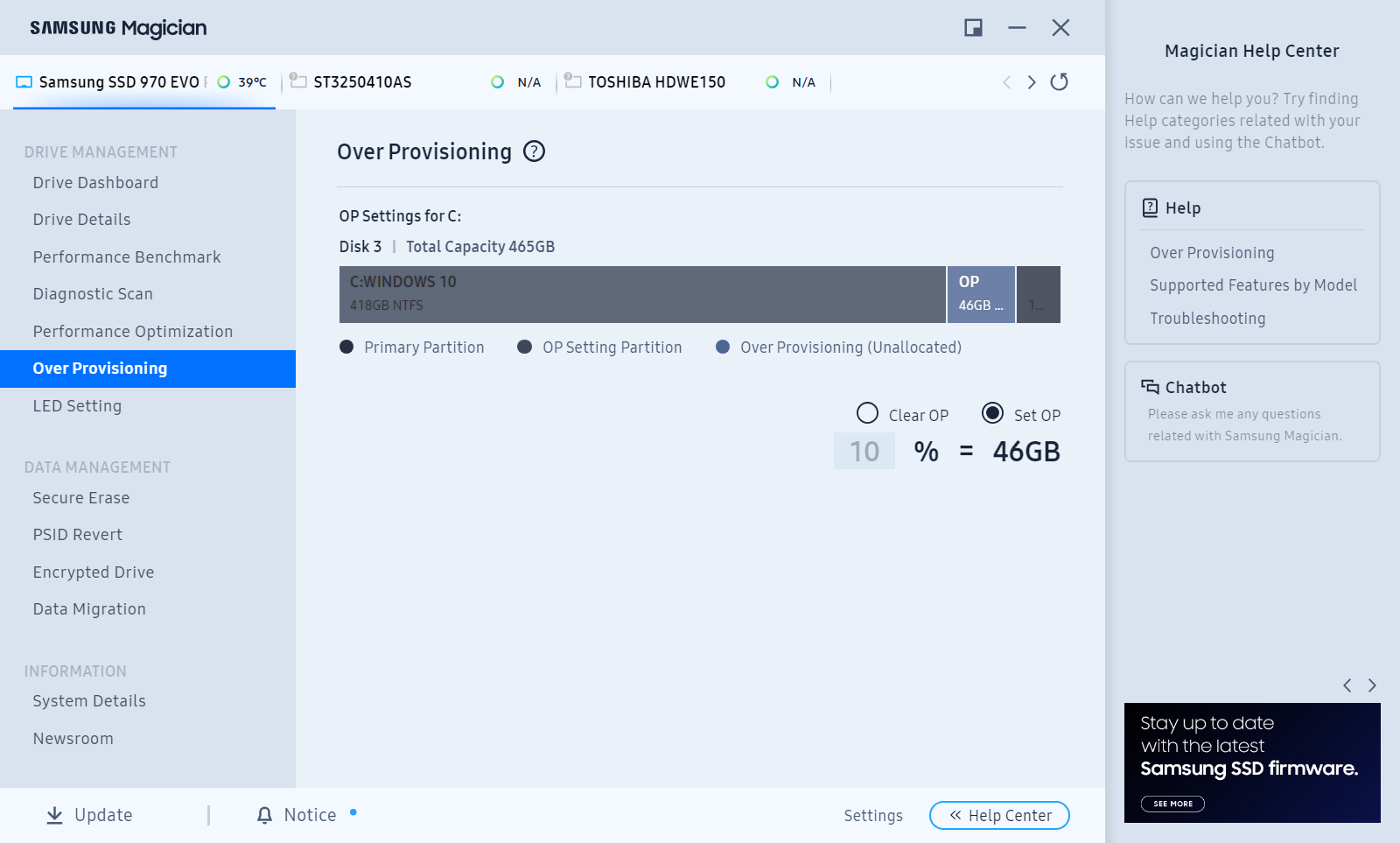Minimize the Samsung Magician window
The width and height of the screenshot is (1400, 843).
point(1017,28)
